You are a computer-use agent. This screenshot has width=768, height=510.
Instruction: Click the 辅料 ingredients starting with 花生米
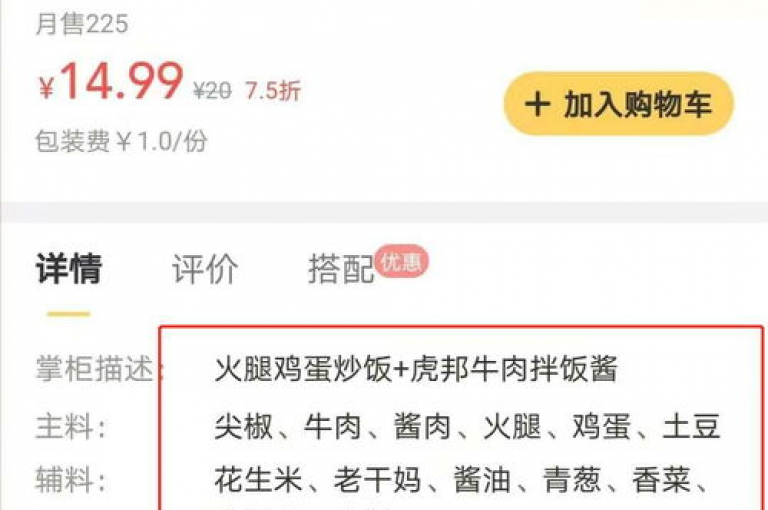461,479
